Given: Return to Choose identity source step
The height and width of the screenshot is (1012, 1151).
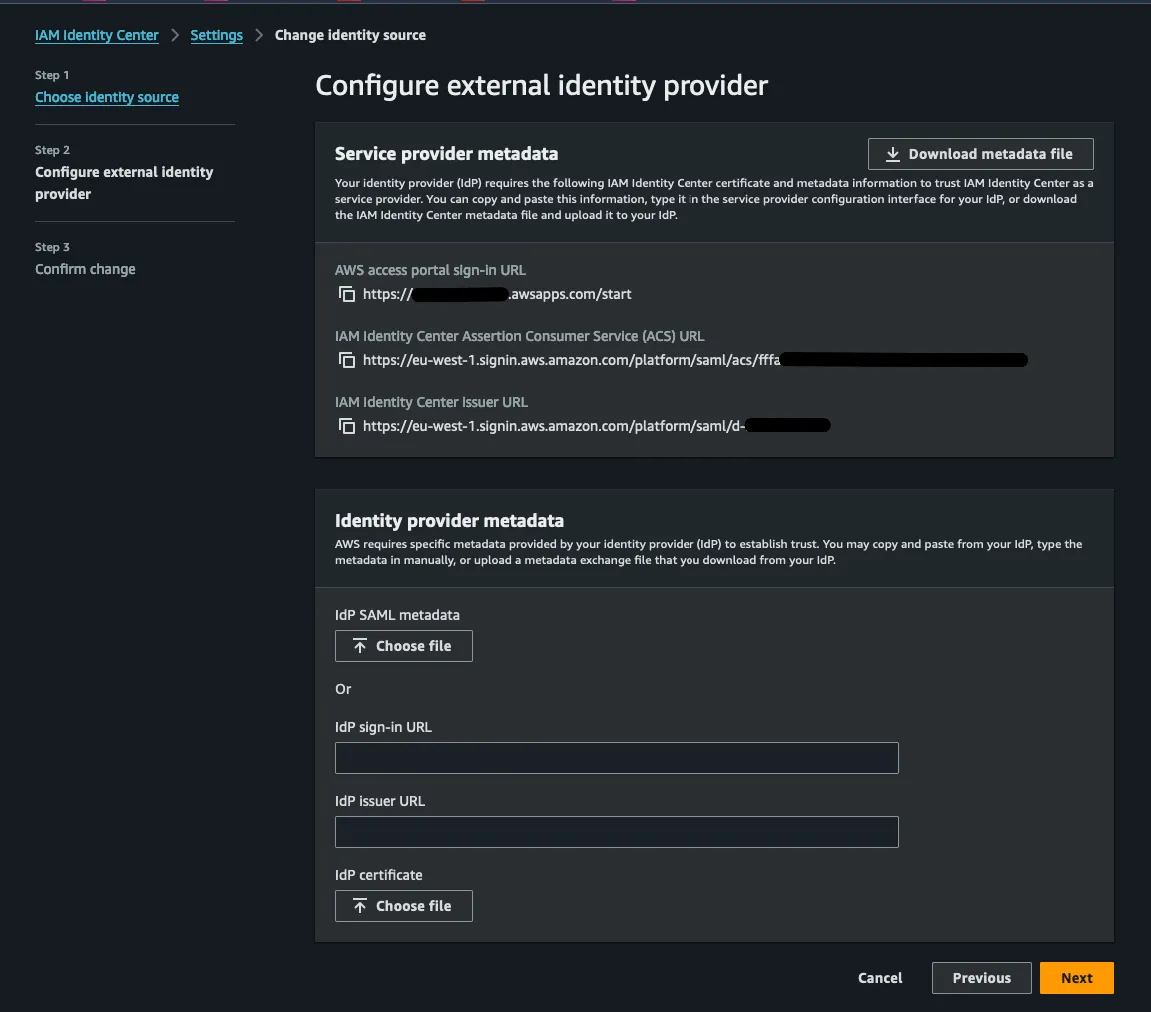Looking at the screenshot, I should coord(106,97).
